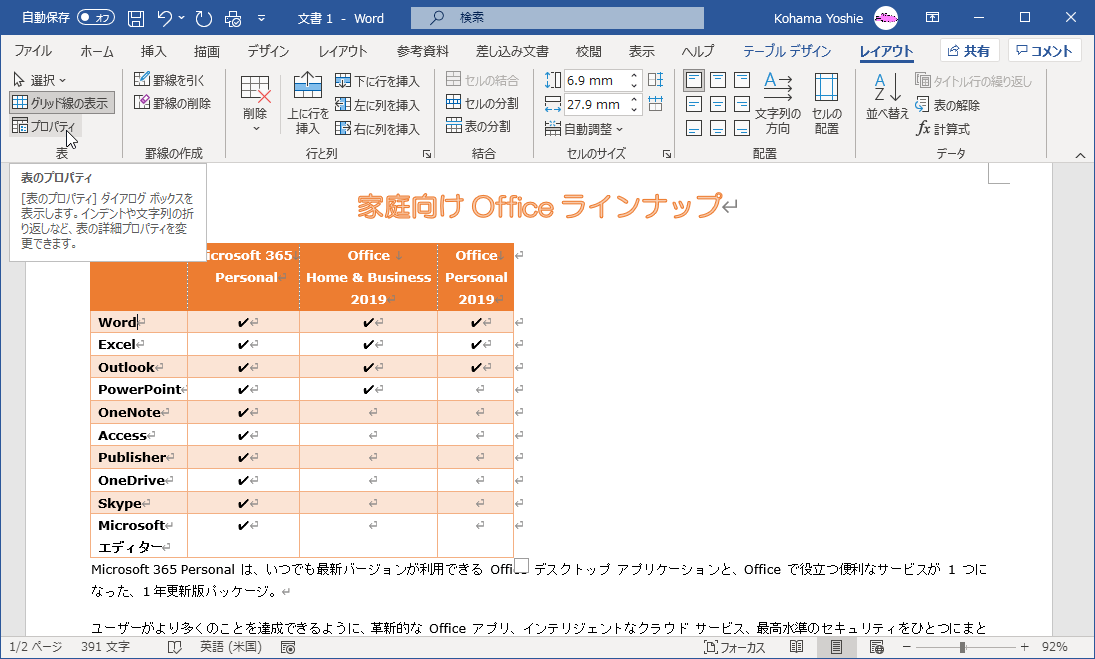Switch to the ホーム tab
Viewport: 1095px width, 659px height.
tap(97, 51)
